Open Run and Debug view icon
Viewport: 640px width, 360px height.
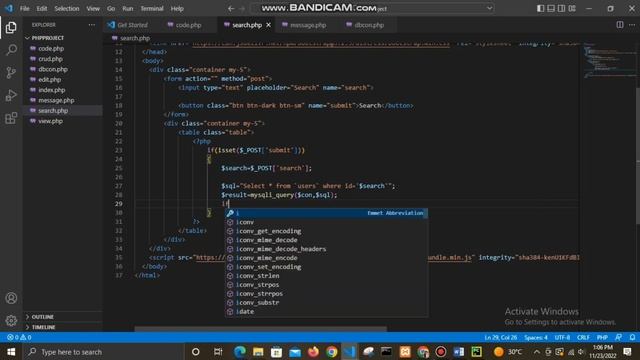pyautogui.click(x=11, y=96)
